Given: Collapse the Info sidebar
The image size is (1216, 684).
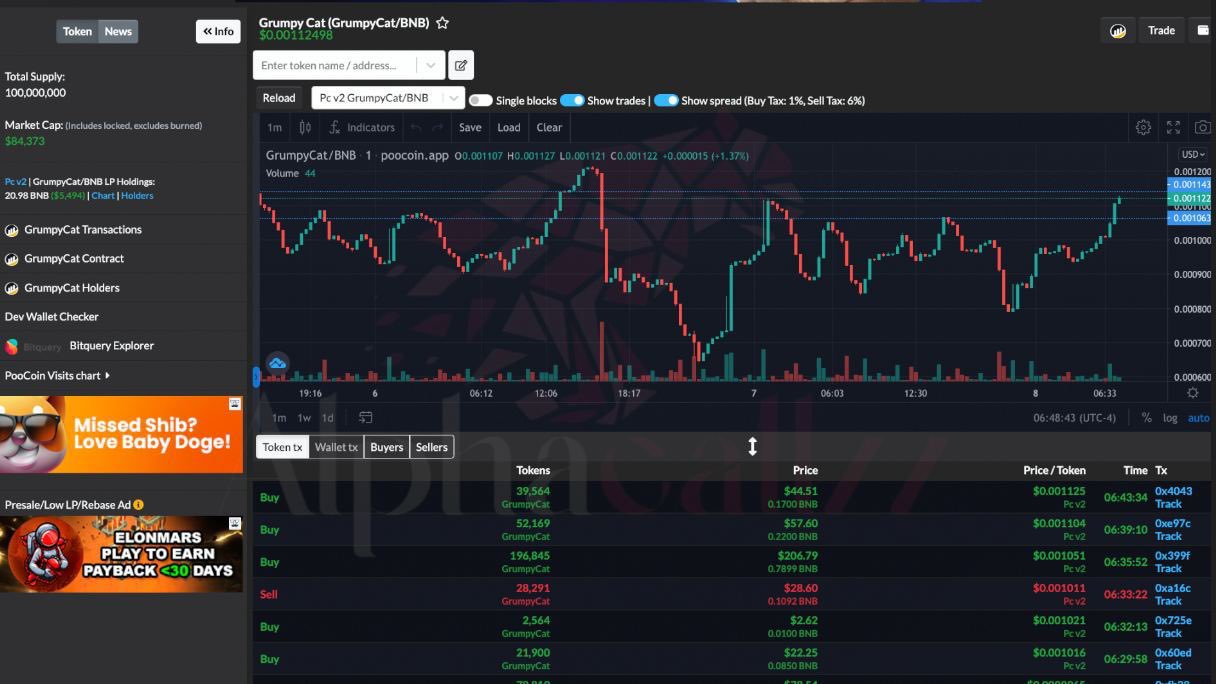Looking at the screenshot, I should pyautogui.click(x=218, y=31).
